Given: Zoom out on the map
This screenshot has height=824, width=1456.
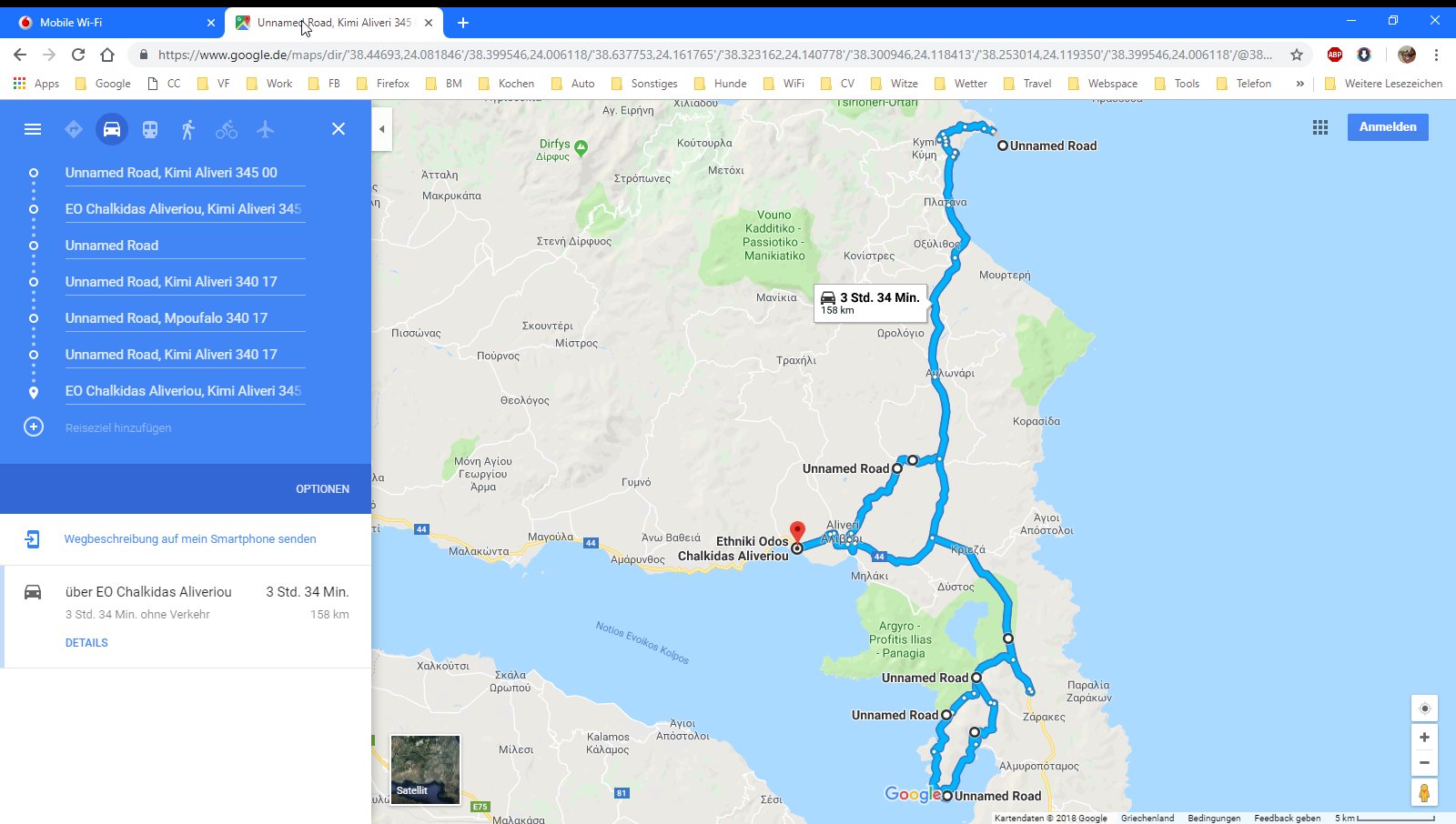Looking at the screenshot, I should tap(1425, 763).
